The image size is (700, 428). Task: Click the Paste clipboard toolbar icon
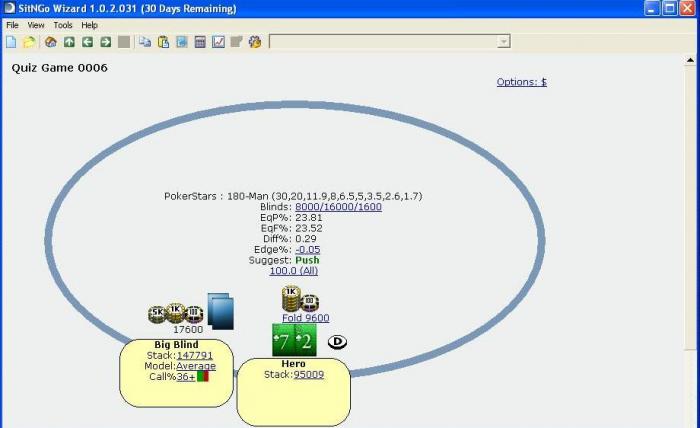coord(163,42)
